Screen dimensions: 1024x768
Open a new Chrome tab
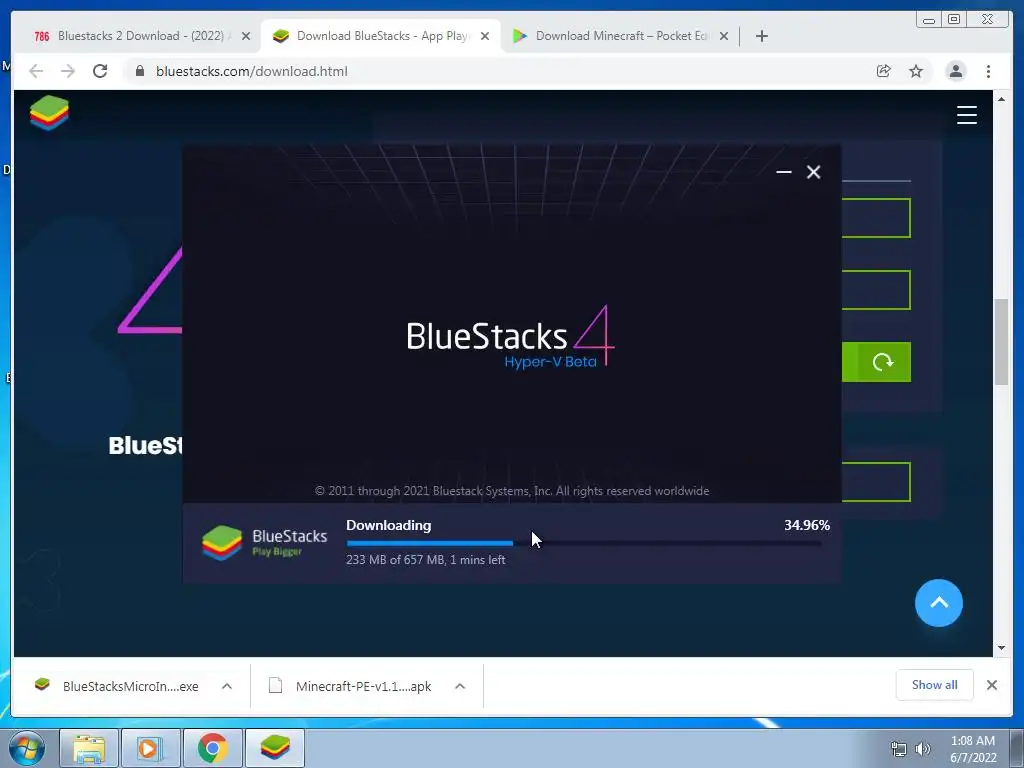click(761, 36)
